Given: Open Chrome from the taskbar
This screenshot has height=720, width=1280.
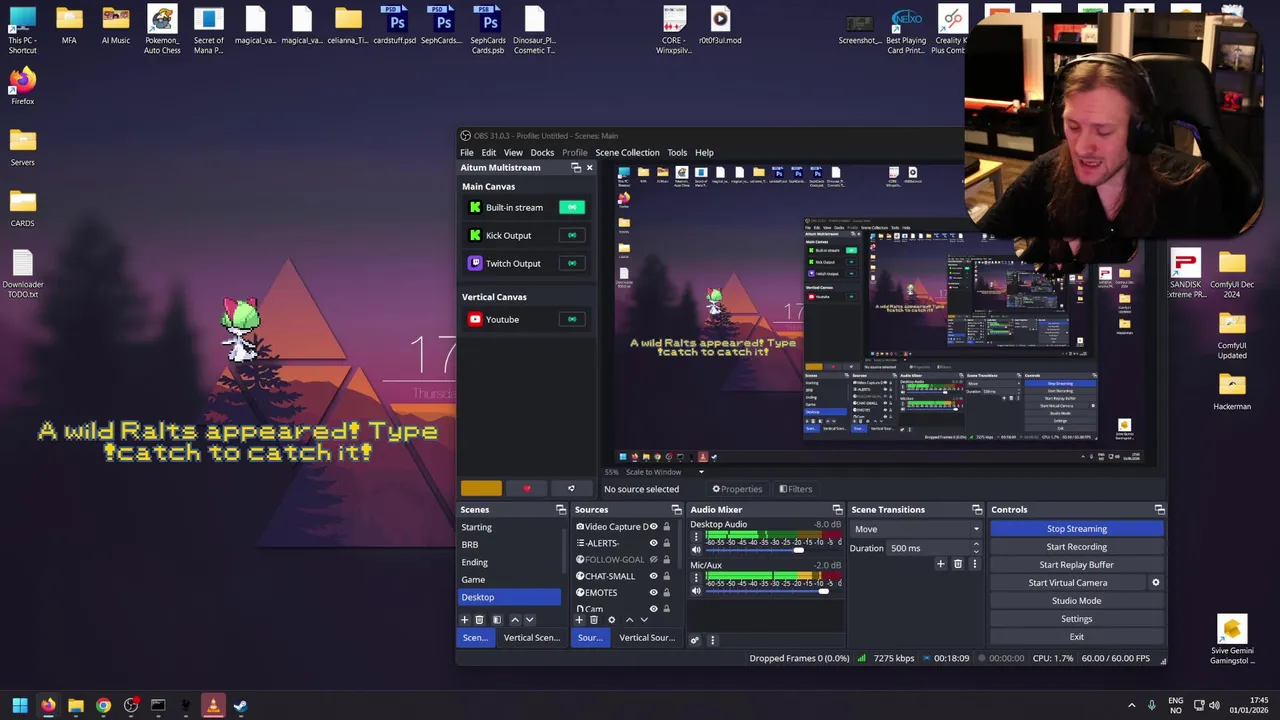Looking at the screenshot, I should (x=103, y=706).
